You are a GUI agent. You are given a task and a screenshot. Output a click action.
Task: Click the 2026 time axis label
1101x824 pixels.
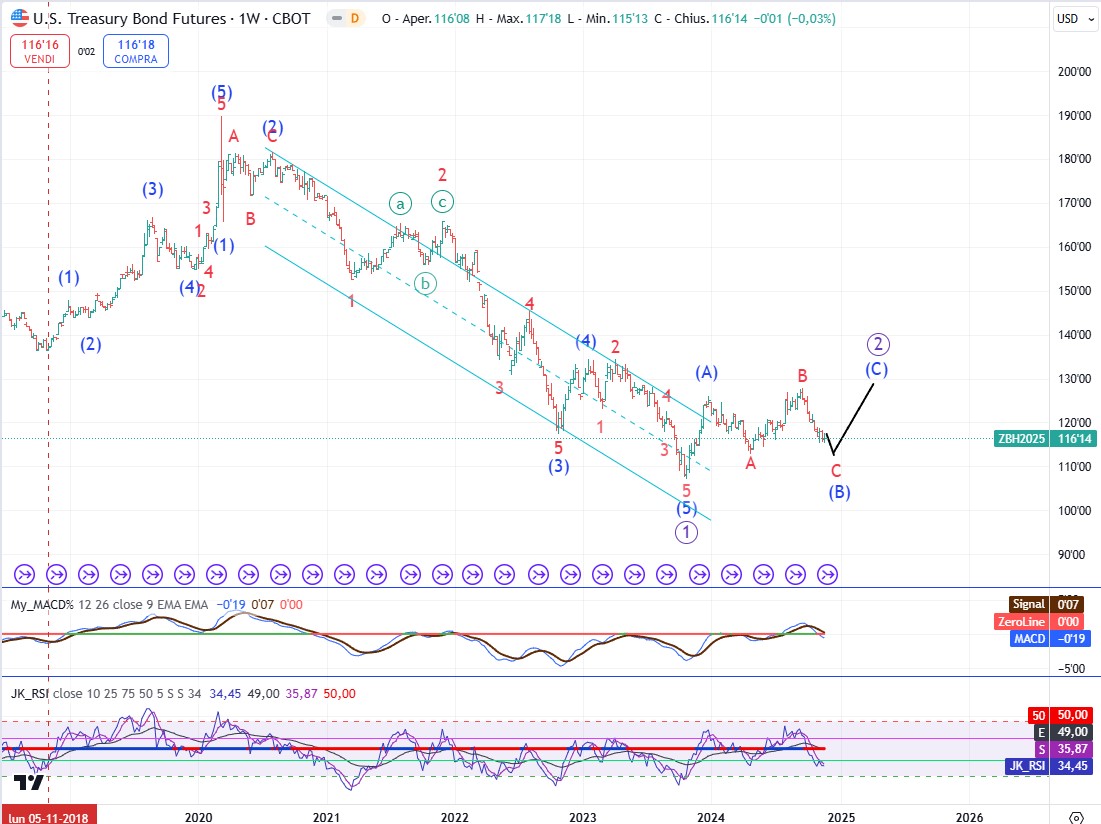[970, 818]
